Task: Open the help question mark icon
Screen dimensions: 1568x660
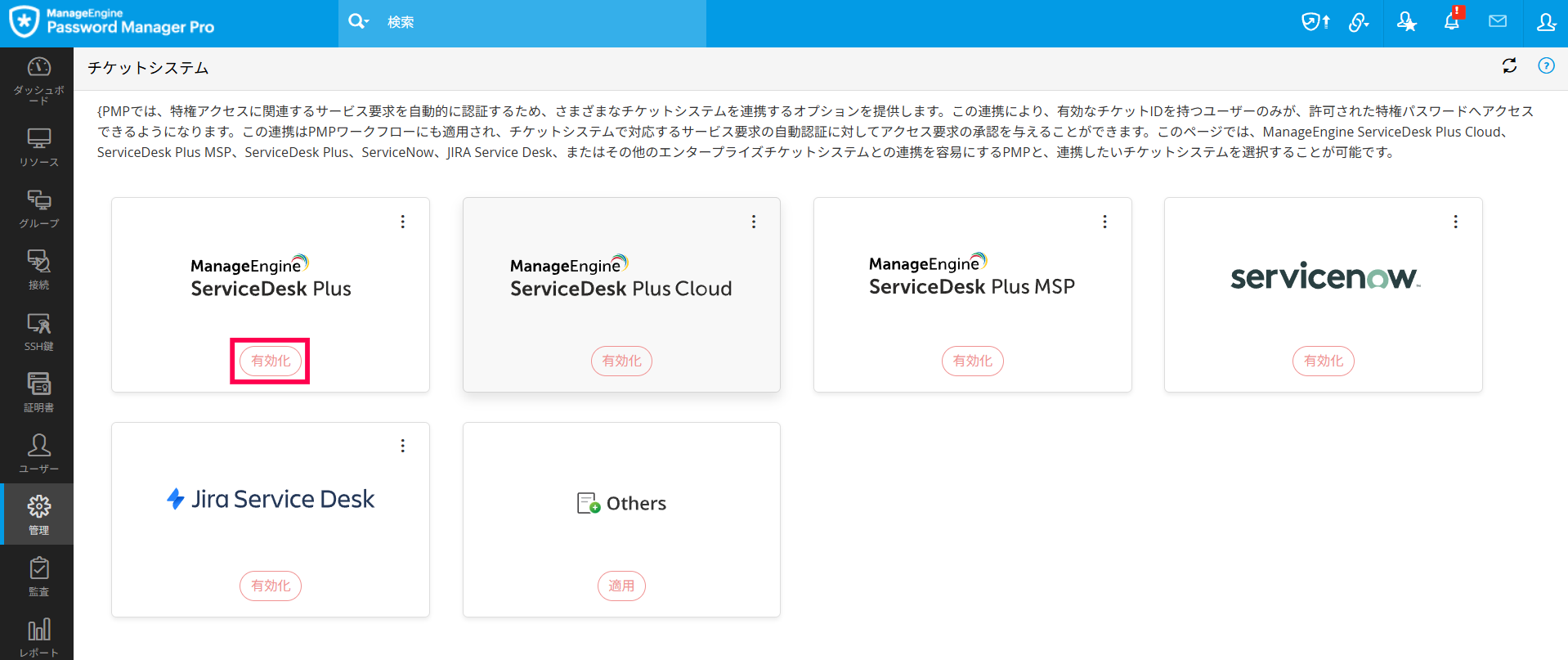Action: tap(1546, 66)
